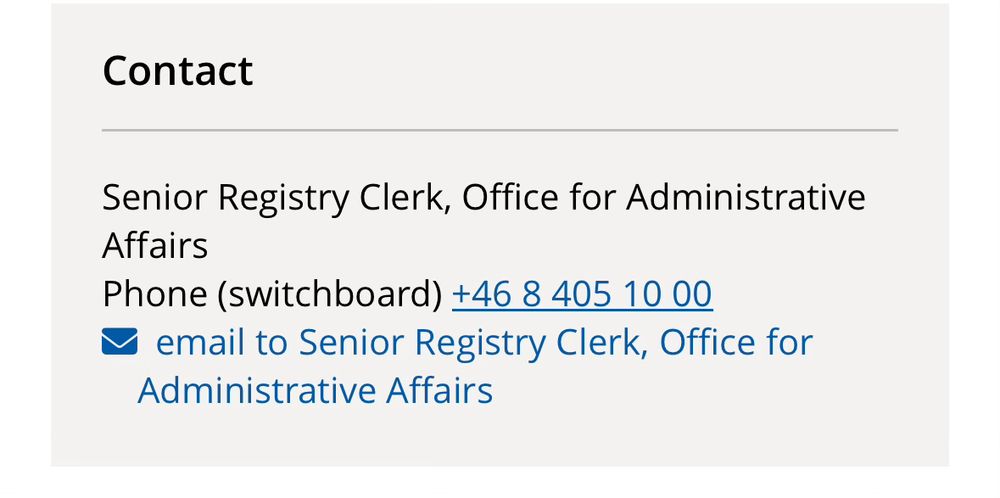Click the black 'Affairs' word on second line
Screen dimensions: 1000x498
(x=155, y=246)
